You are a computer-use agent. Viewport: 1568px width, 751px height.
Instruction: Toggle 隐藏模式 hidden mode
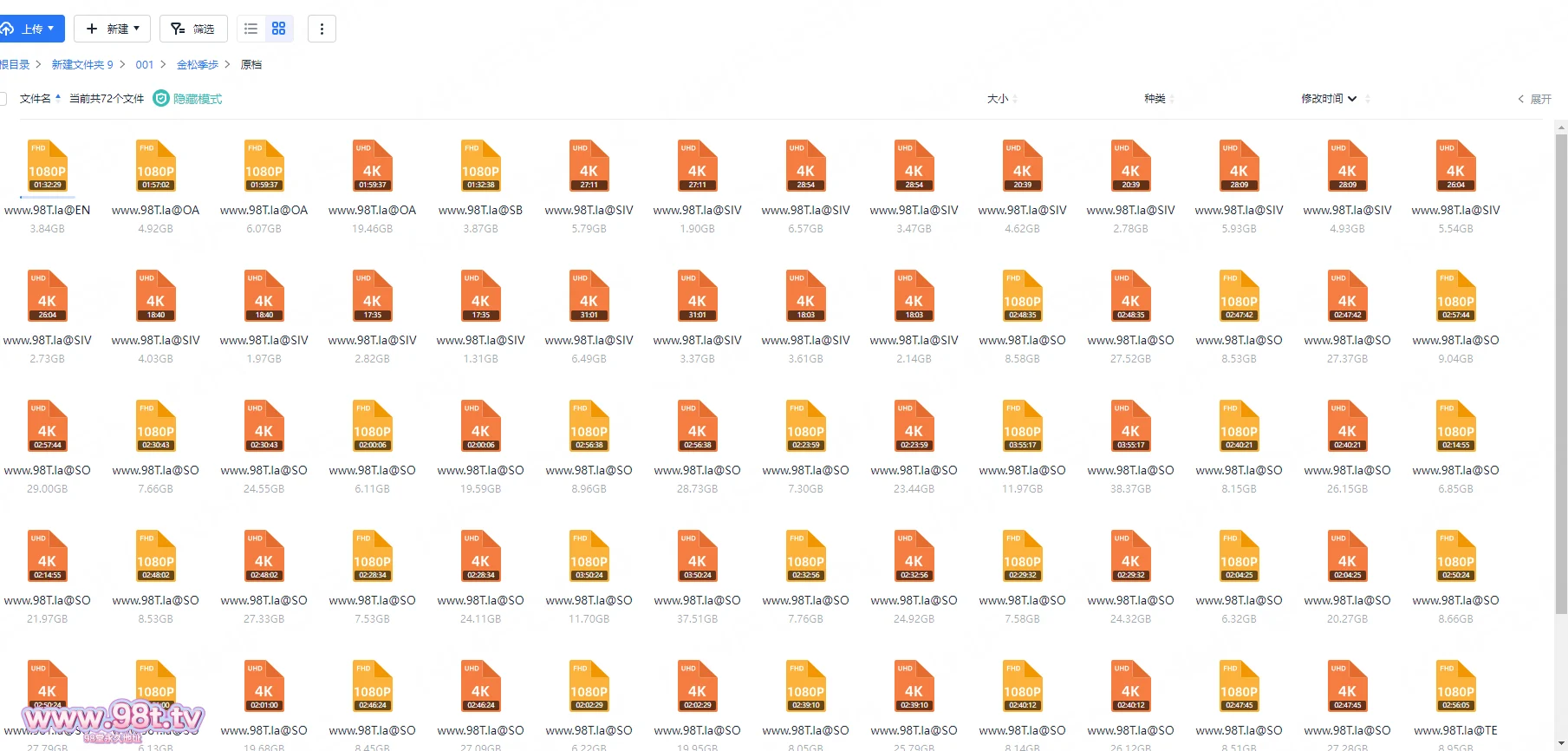tap(198, 99)
